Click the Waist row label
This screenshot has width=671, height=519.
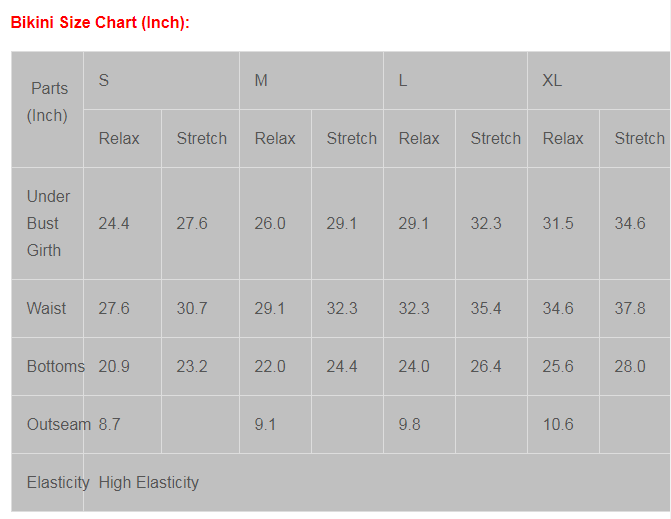point(47,308)
